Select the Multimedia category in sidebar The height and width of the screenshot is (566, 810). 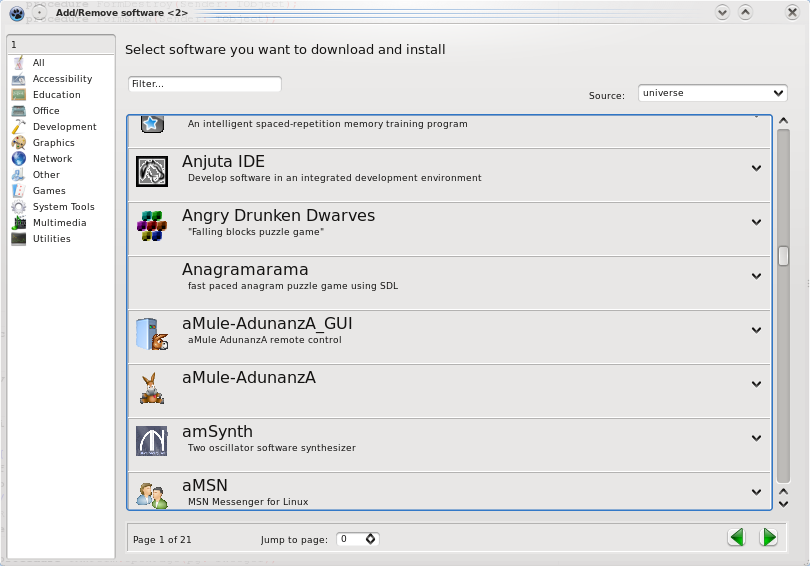point(59,223)
